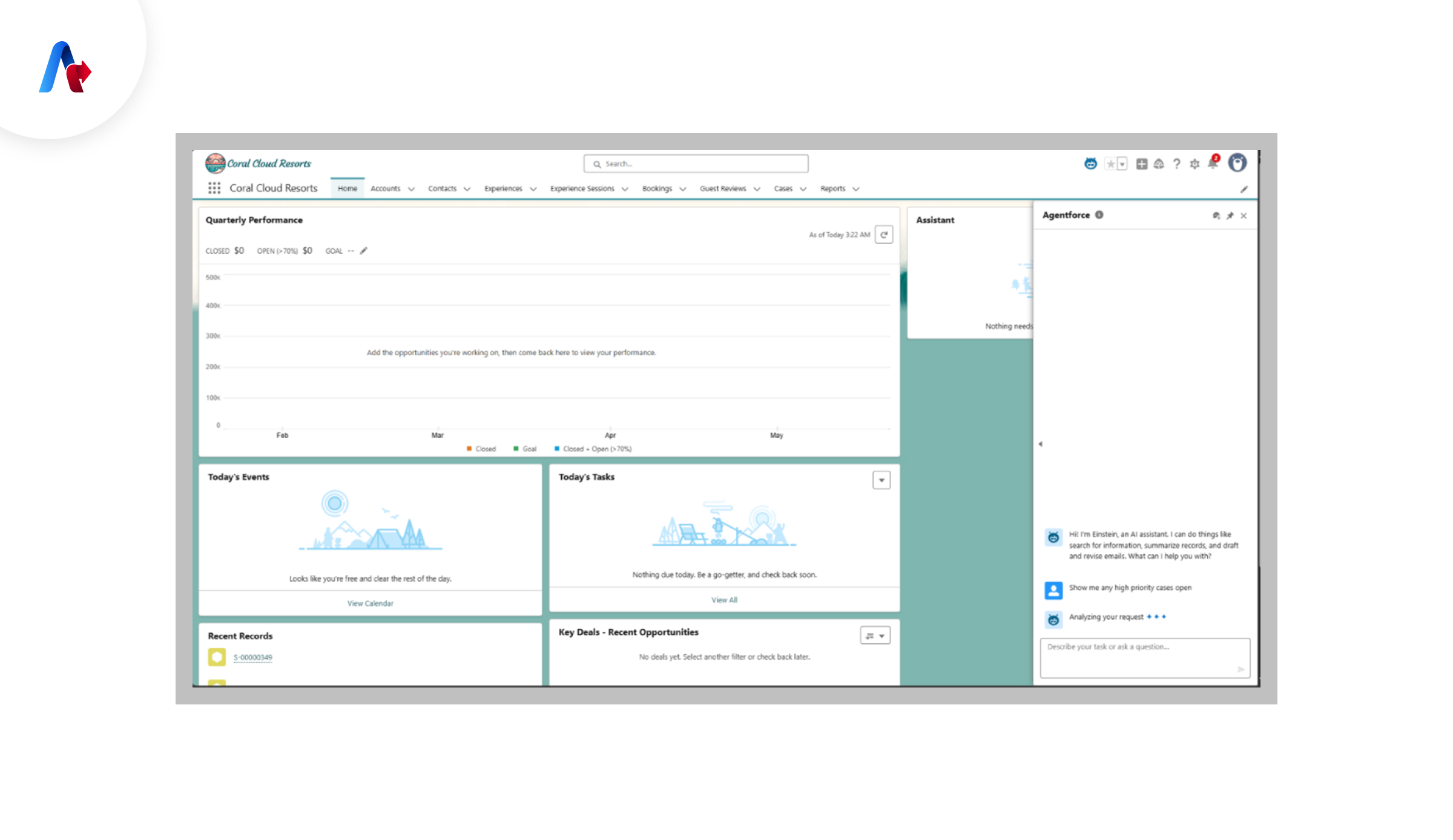The height and width of the screenshot is (840, 1453).
Task: Open the Guest Reviews tab
Action: (723, 189)
